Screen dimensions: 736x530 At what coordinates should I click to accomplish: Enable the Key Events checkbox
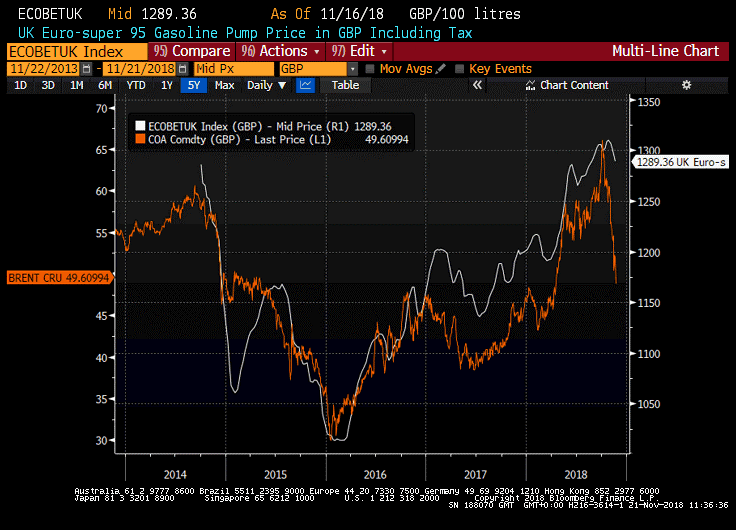(x=460, y=69)
